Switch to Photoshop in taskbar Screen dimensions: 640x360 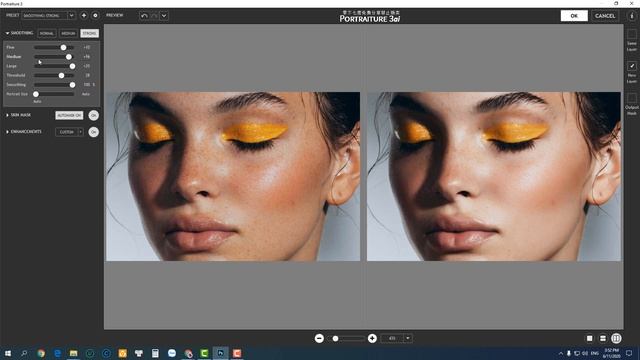[220, 353]
